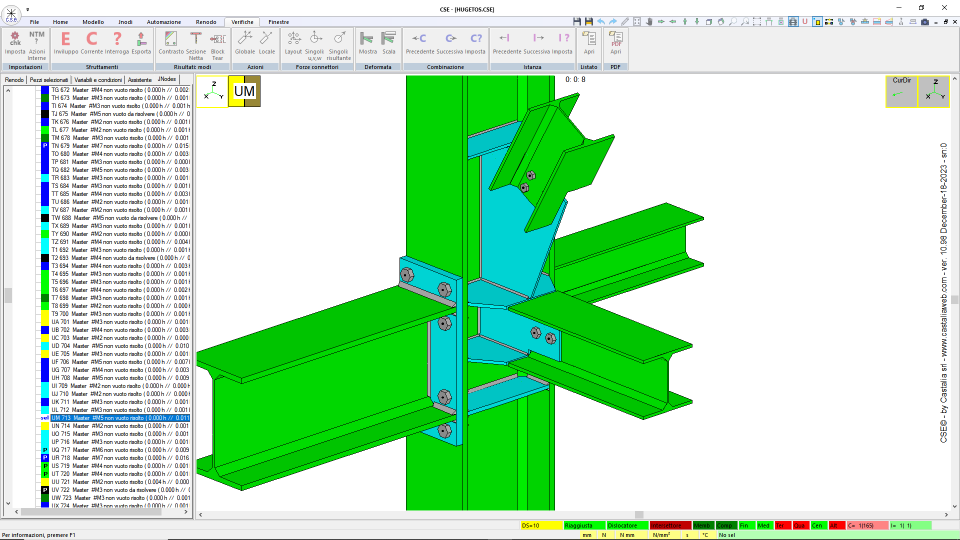
Task: Toggle the Intersettore status flag
Action: (x=670, y=525)
